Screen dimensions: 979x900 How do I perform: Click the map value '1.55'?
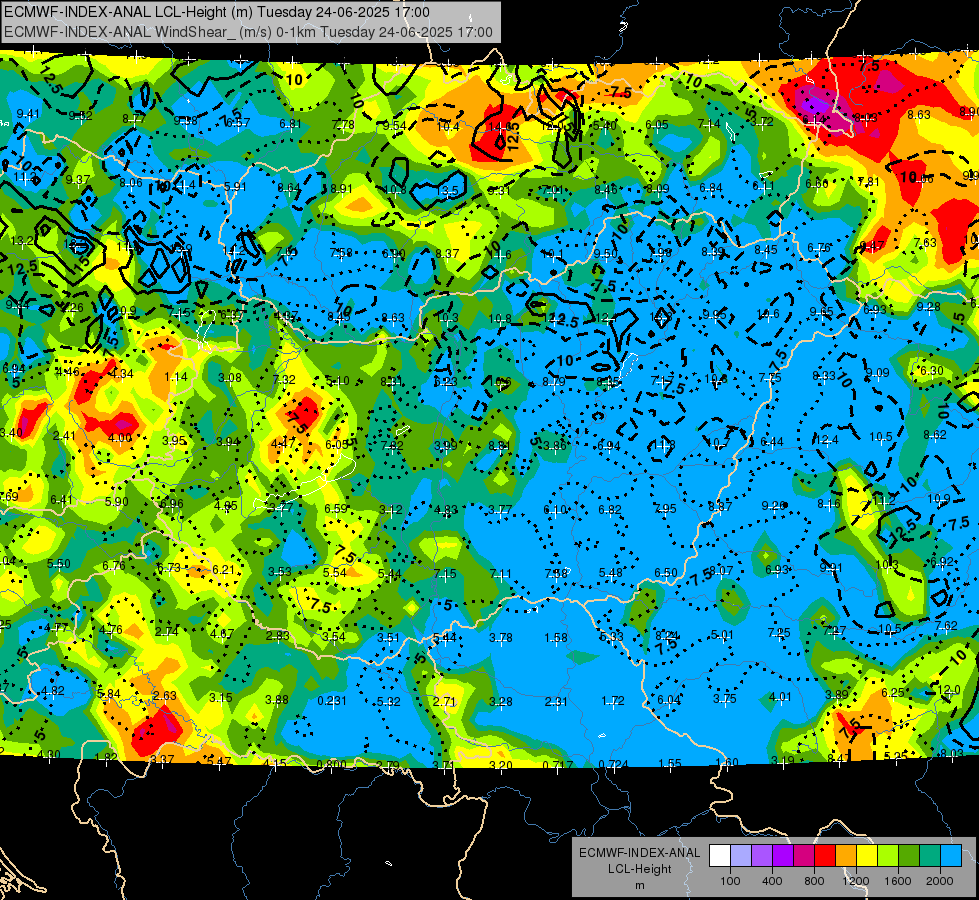click(x=670, y=763)
